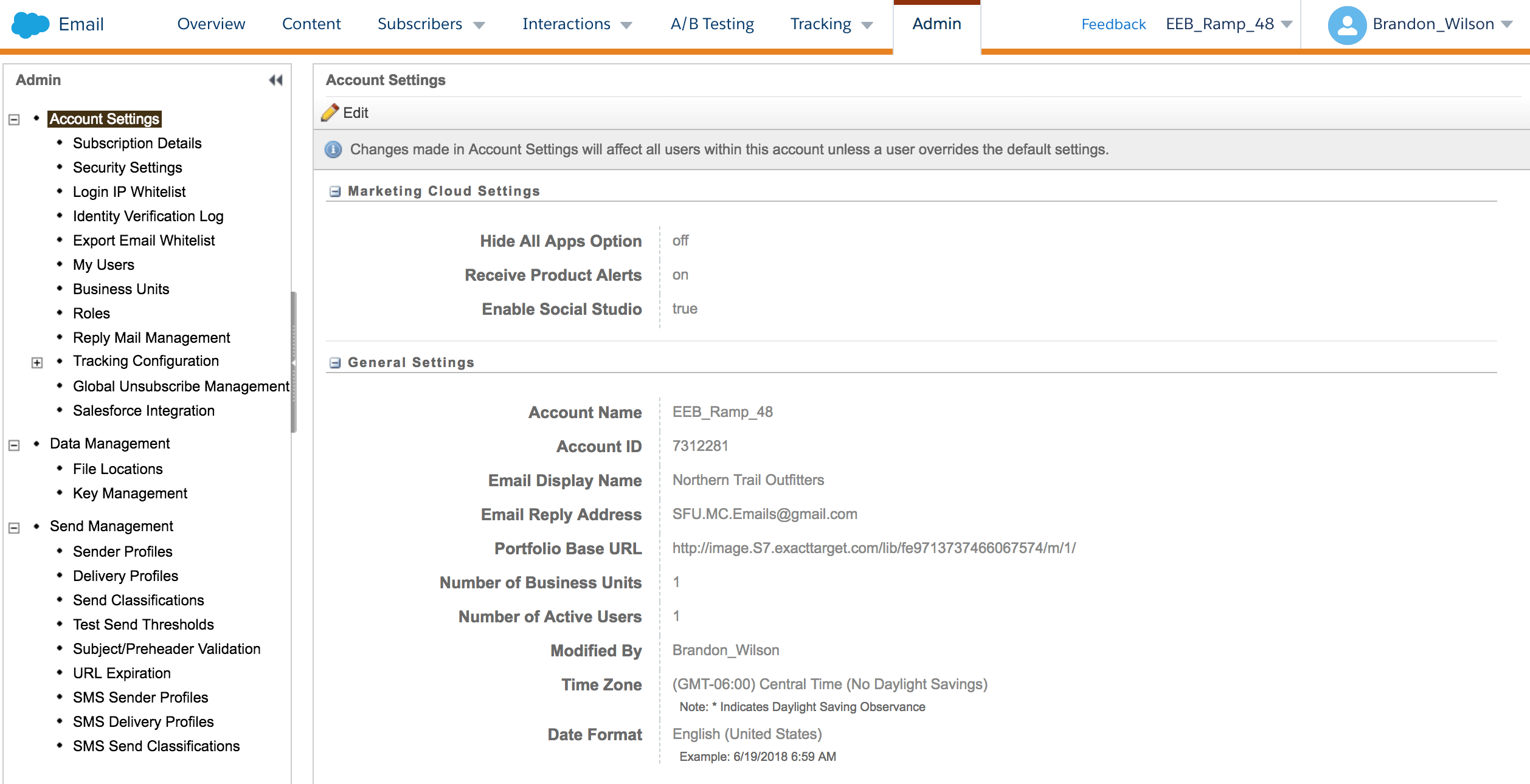Open SMS Delivery Profiles
The height and width of the screenshot is (784, 1530).
[143, 721]
